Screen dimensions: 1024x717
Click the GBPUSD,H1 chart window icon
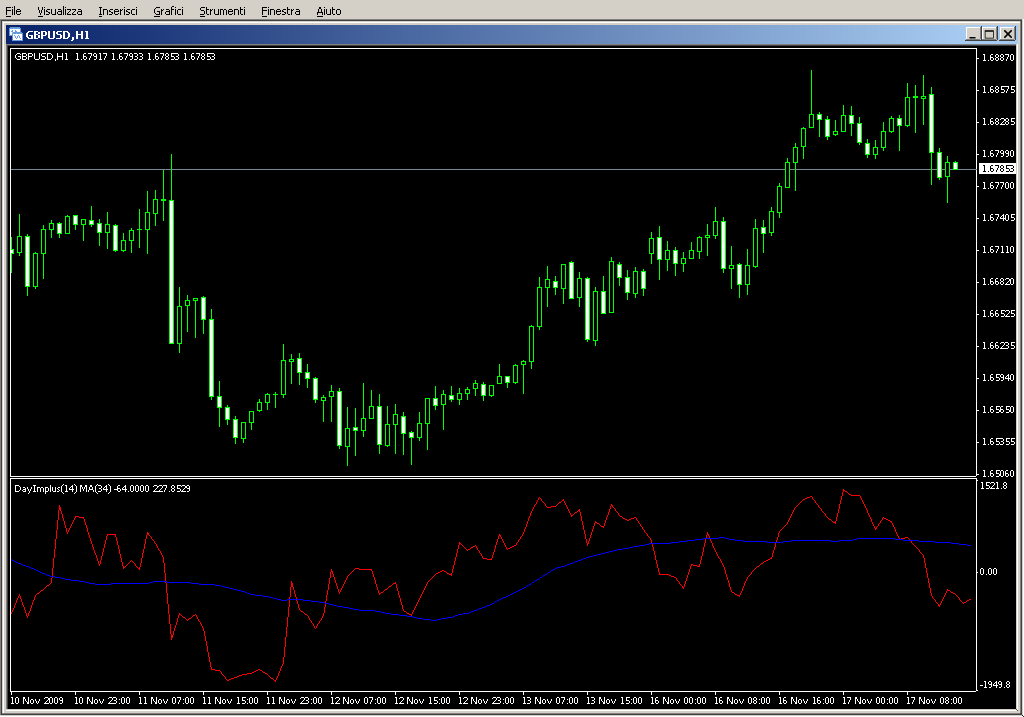(16, 35)
